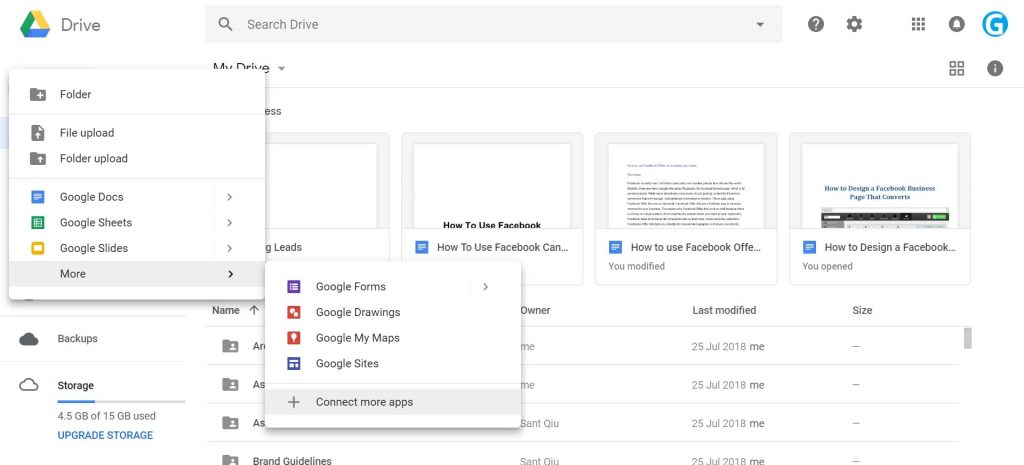Expand the More submenu chevron

tap(230, 274)
